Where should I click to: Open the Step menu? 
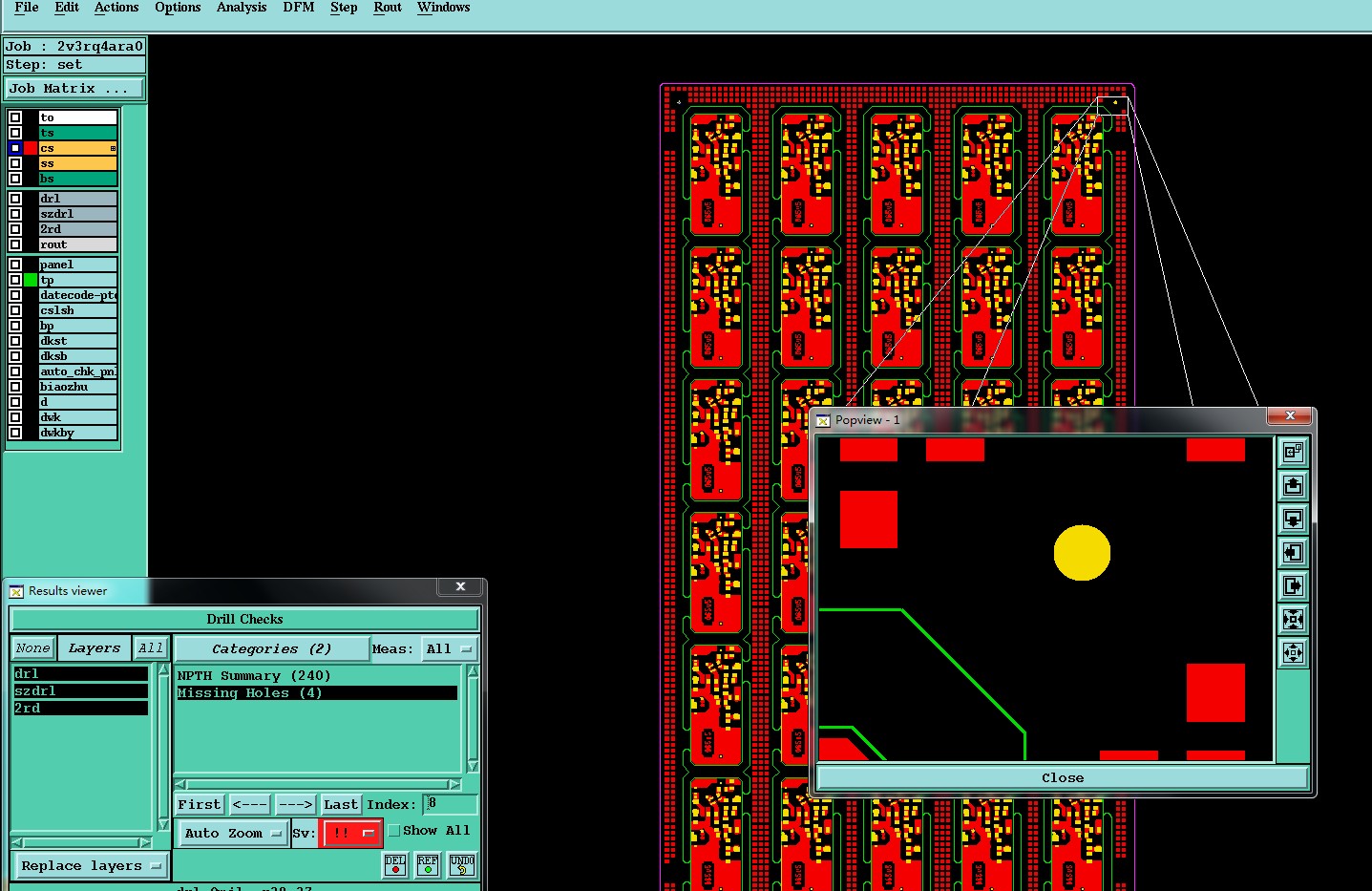point(344,8)
